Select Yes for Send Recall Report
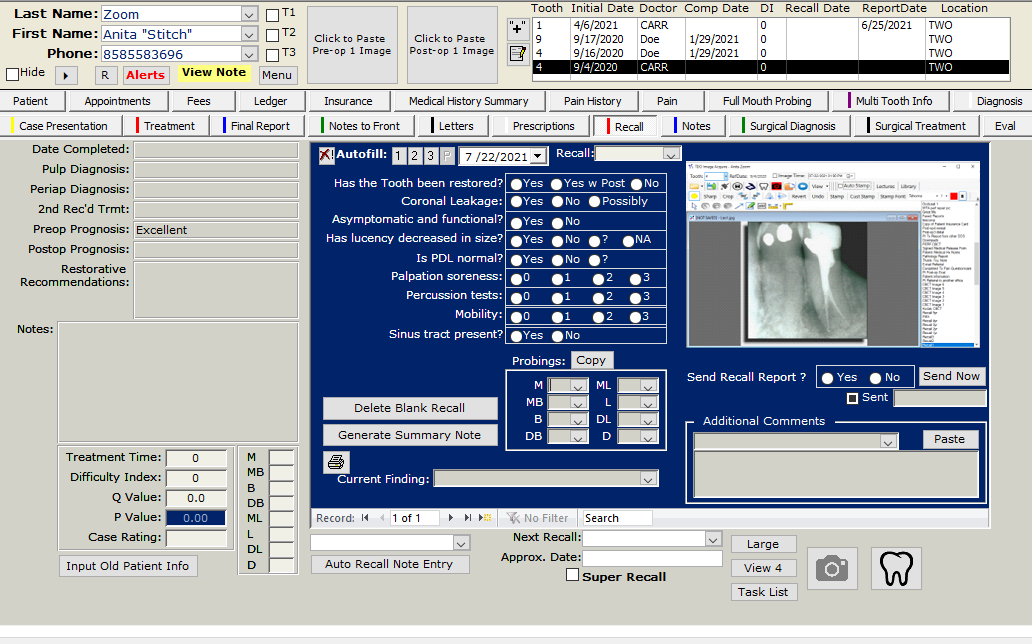Viewport: 1032px width, 644px height. pos(827,378)
